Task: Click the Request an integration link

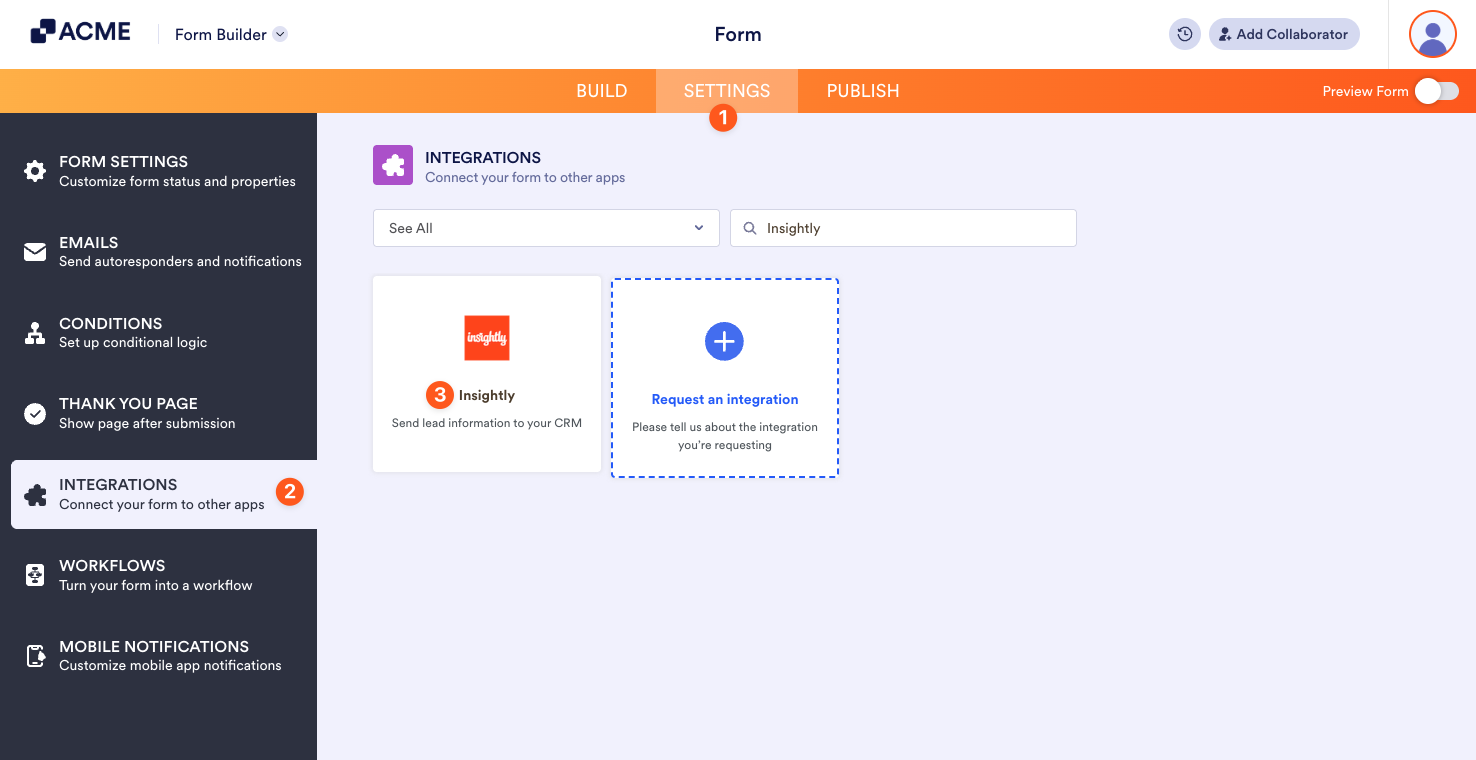Action: (x=724, y=399)
